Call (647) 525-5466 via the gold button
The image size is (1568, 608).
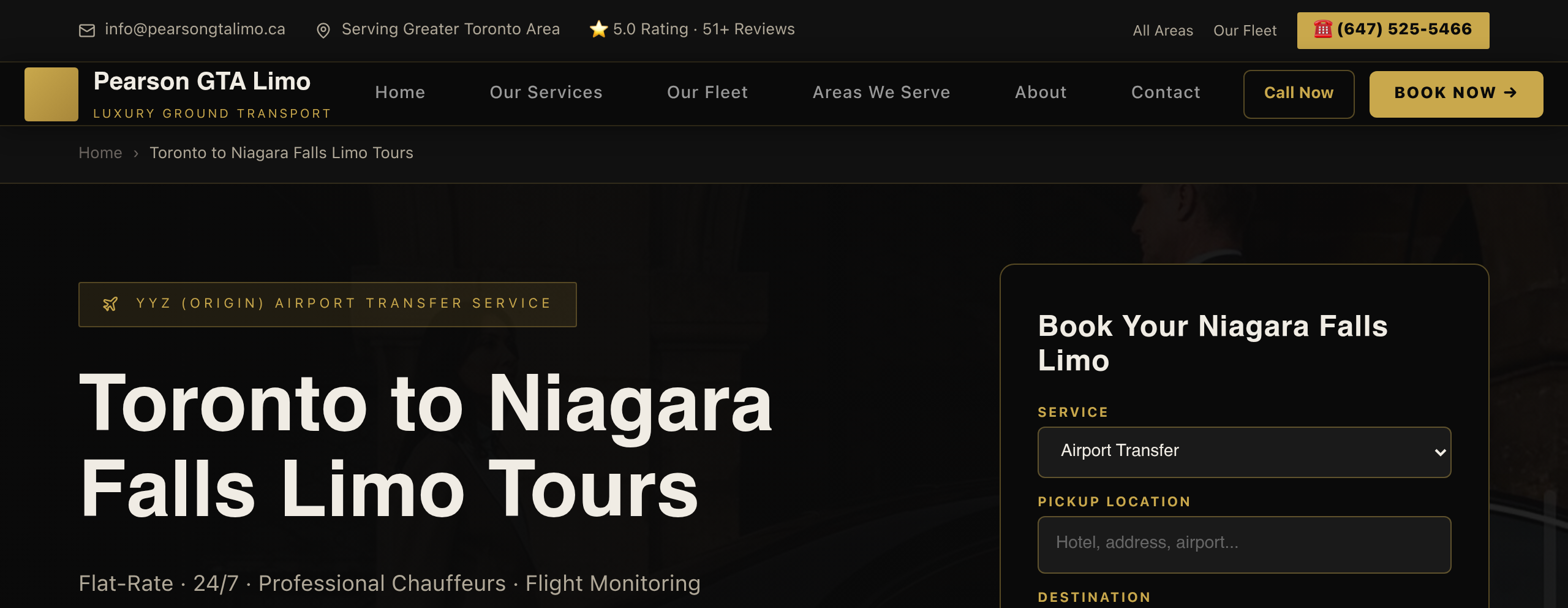1393,30
